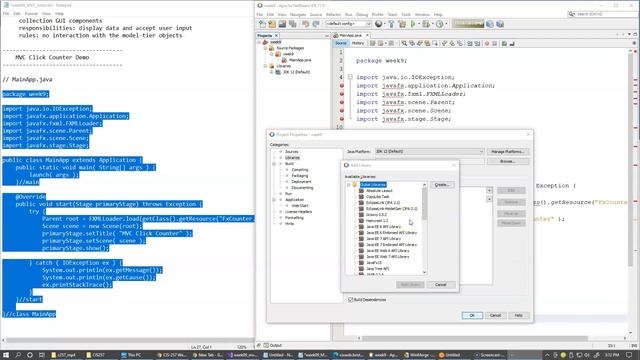Collapse the Libraries node in Projects panel
The image size is (640, 360).
[x=265, y=66]
